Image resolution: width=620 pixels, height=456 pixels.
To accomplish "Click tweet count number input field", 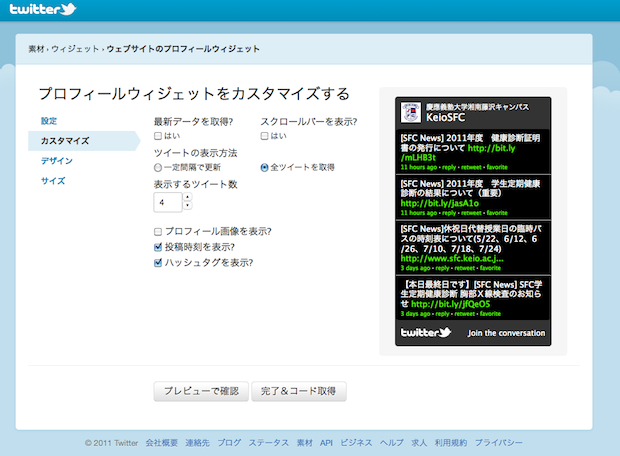I will coord(167,202).
